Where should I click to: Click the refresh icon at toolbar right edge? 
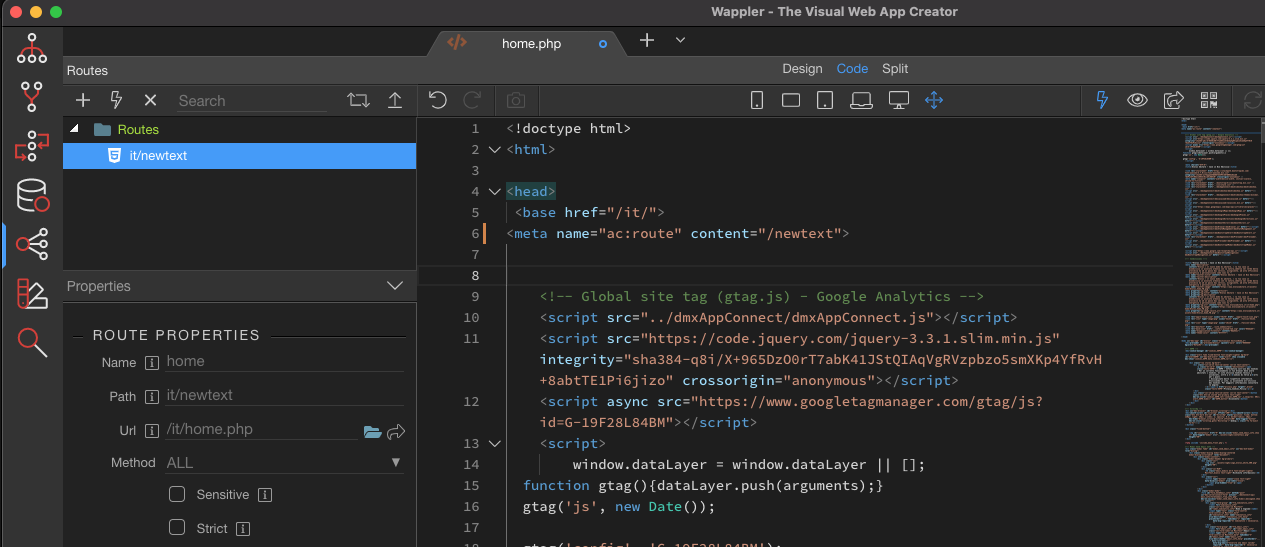pos(1252,100)
